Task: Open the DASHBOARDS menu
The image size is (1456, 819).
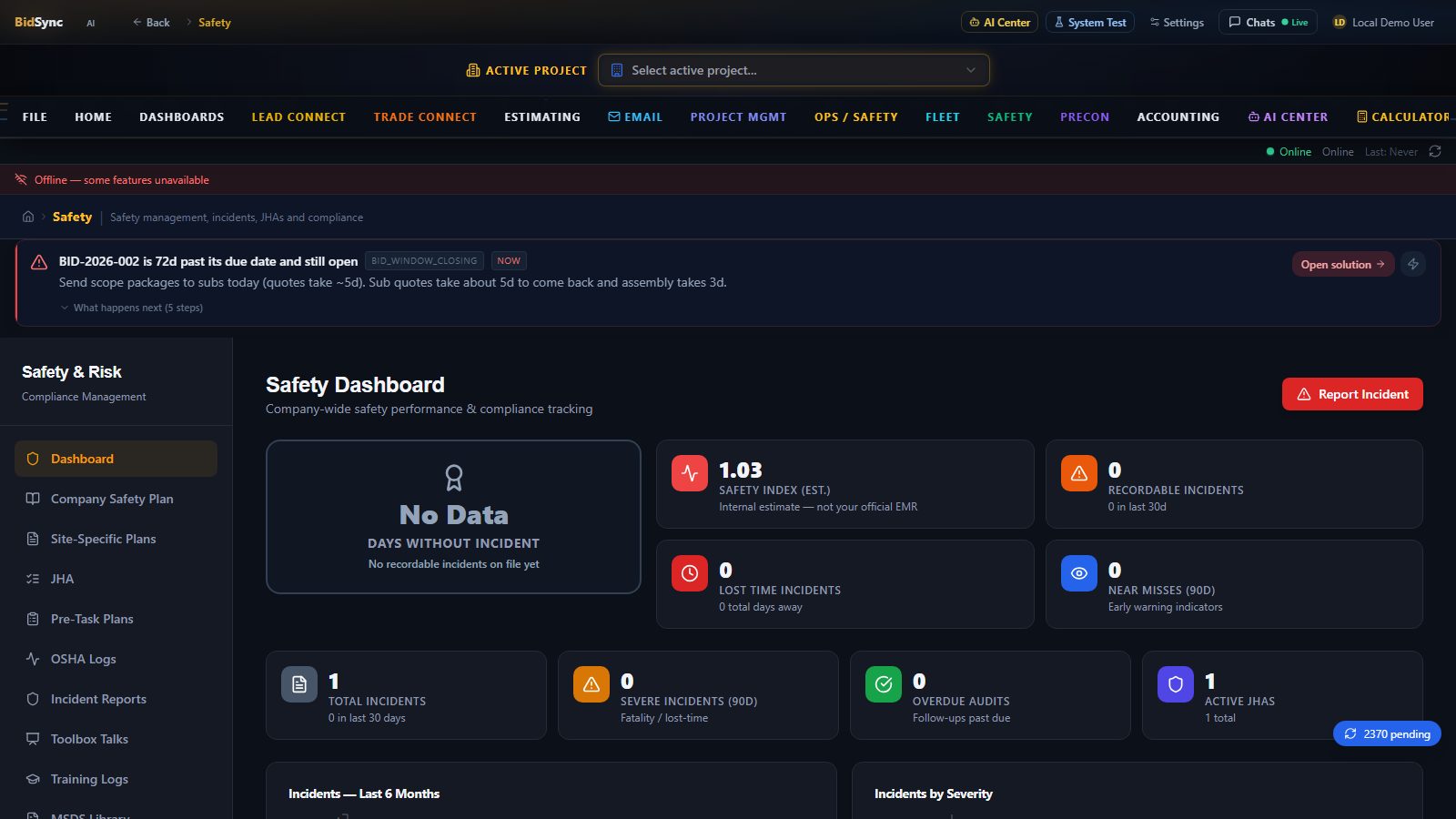Action: pos(182,116)
